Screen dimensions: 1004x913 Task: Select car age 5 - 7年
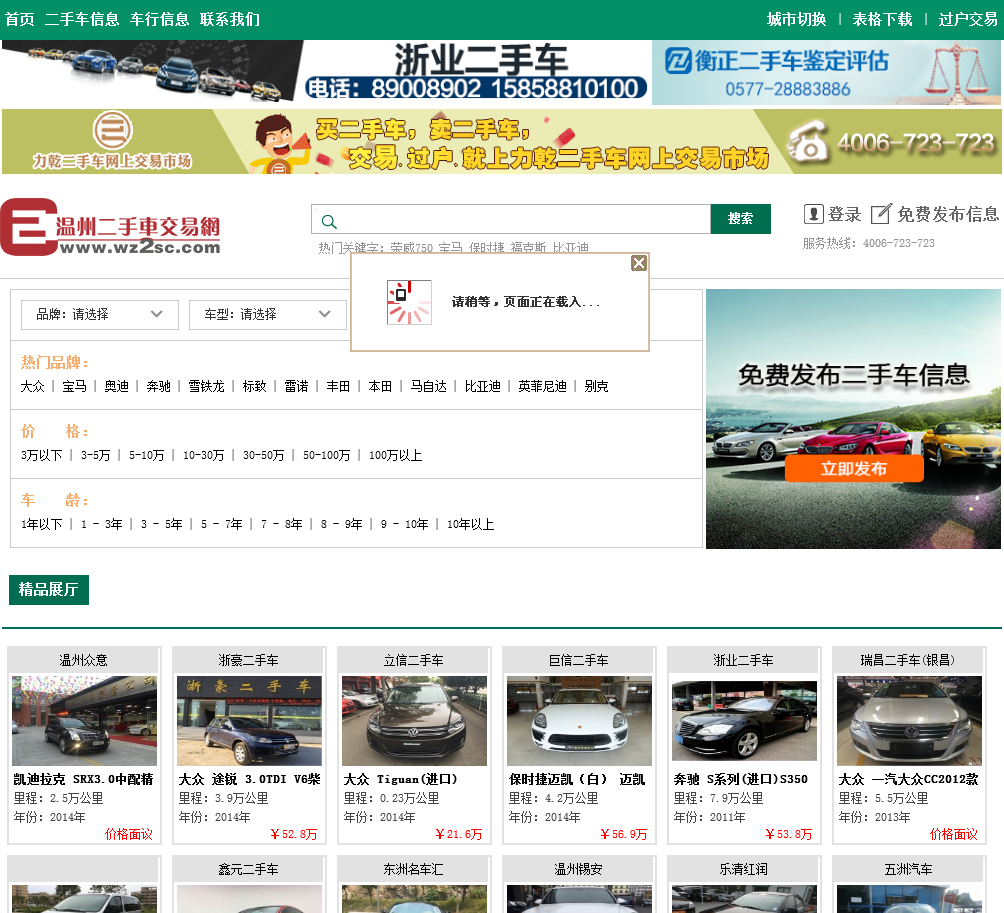point(222,524)
